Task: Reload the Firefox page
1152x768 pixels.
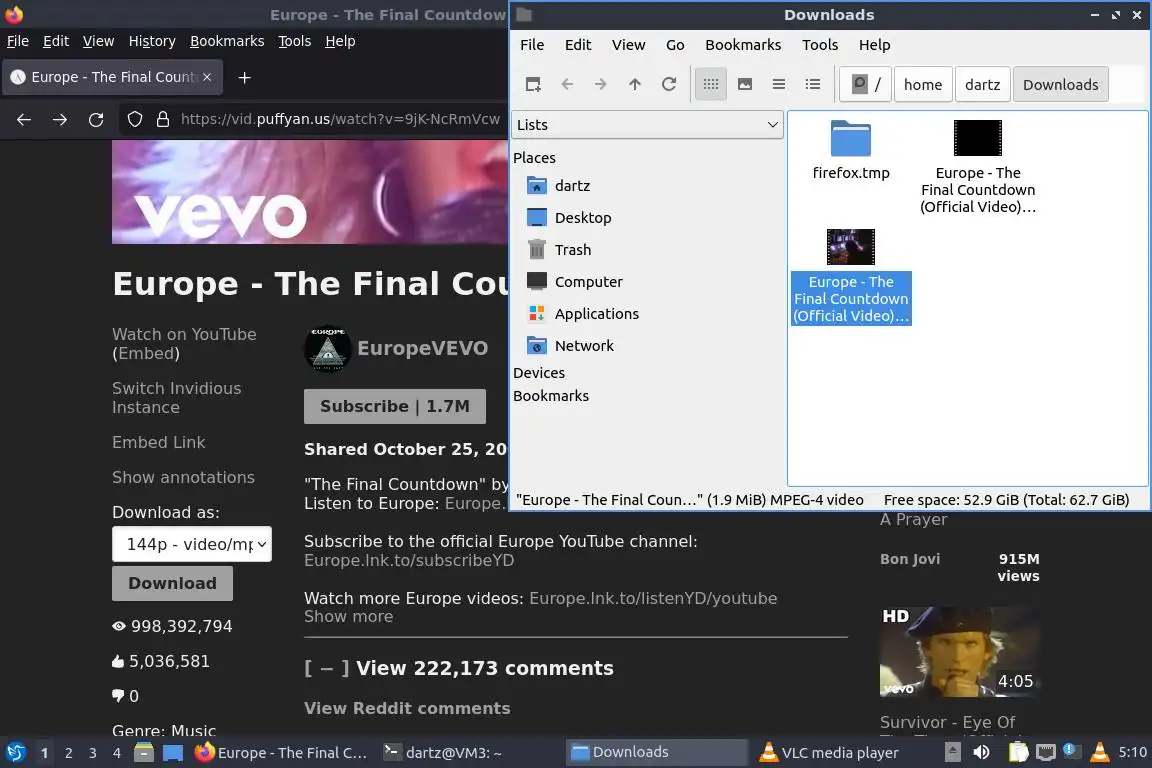Action: pos(96,120)
